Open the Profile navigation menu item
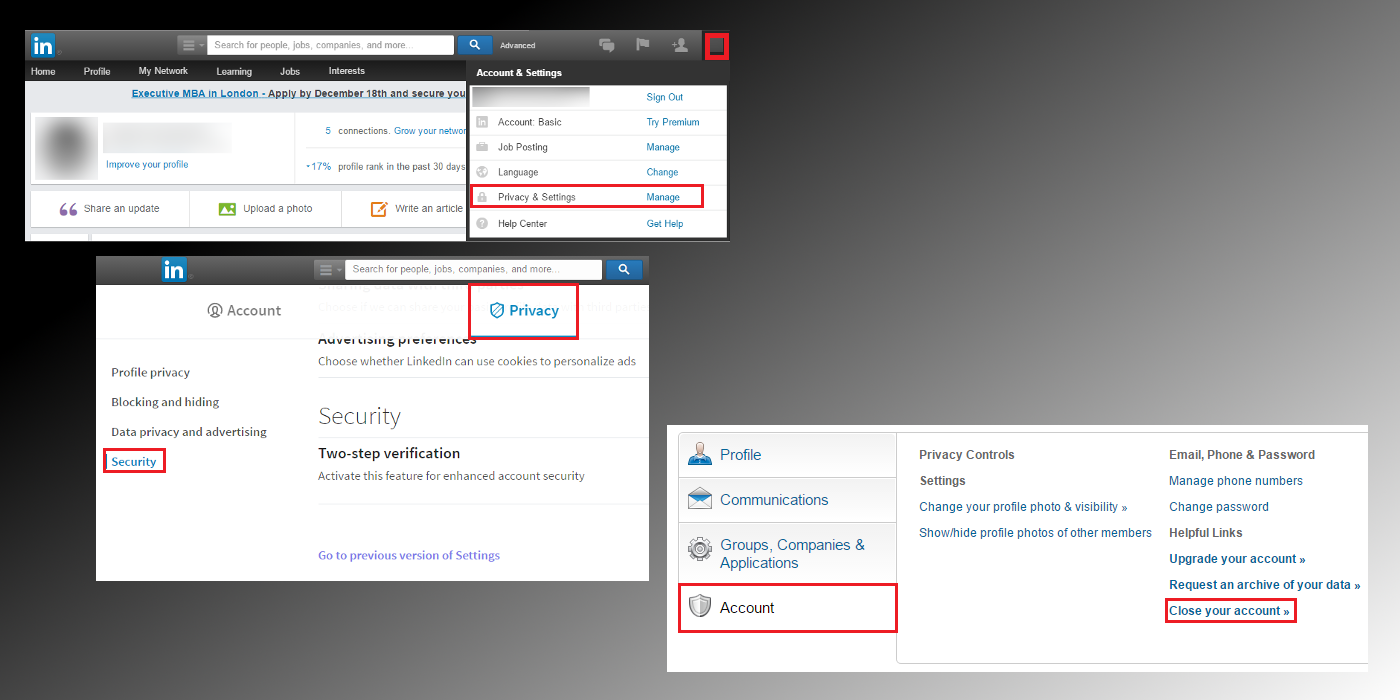The width and height of the screenshot is (1400, 700). [97, 72]
